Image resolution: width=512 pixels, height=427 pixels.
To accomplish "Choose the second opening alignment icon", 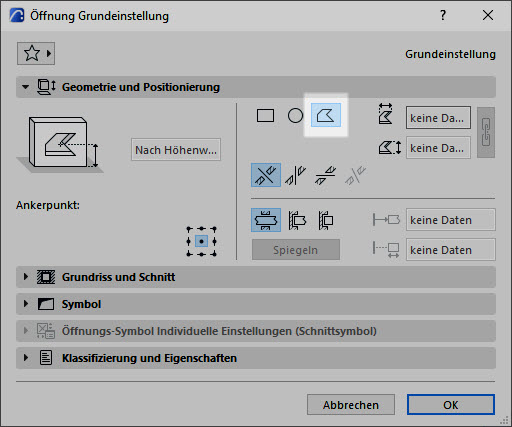I will coord(295,175).
